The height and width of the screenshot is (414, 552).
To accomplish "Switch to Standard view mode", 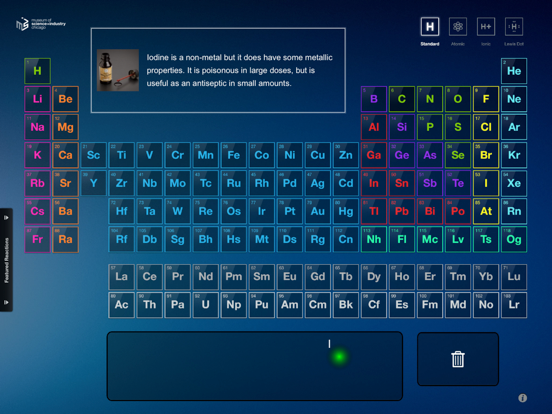I will coord(429,27).
